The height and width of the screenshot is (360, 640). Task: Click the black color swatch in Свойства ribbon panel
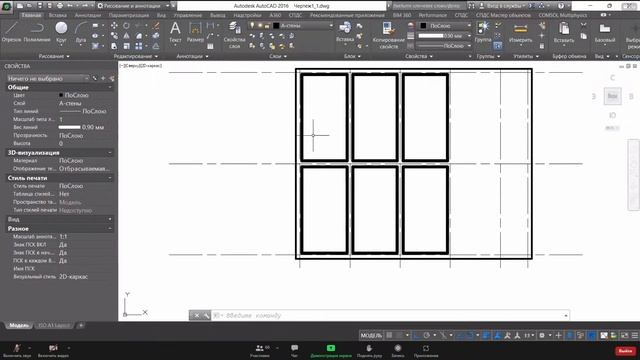(424, 25)
